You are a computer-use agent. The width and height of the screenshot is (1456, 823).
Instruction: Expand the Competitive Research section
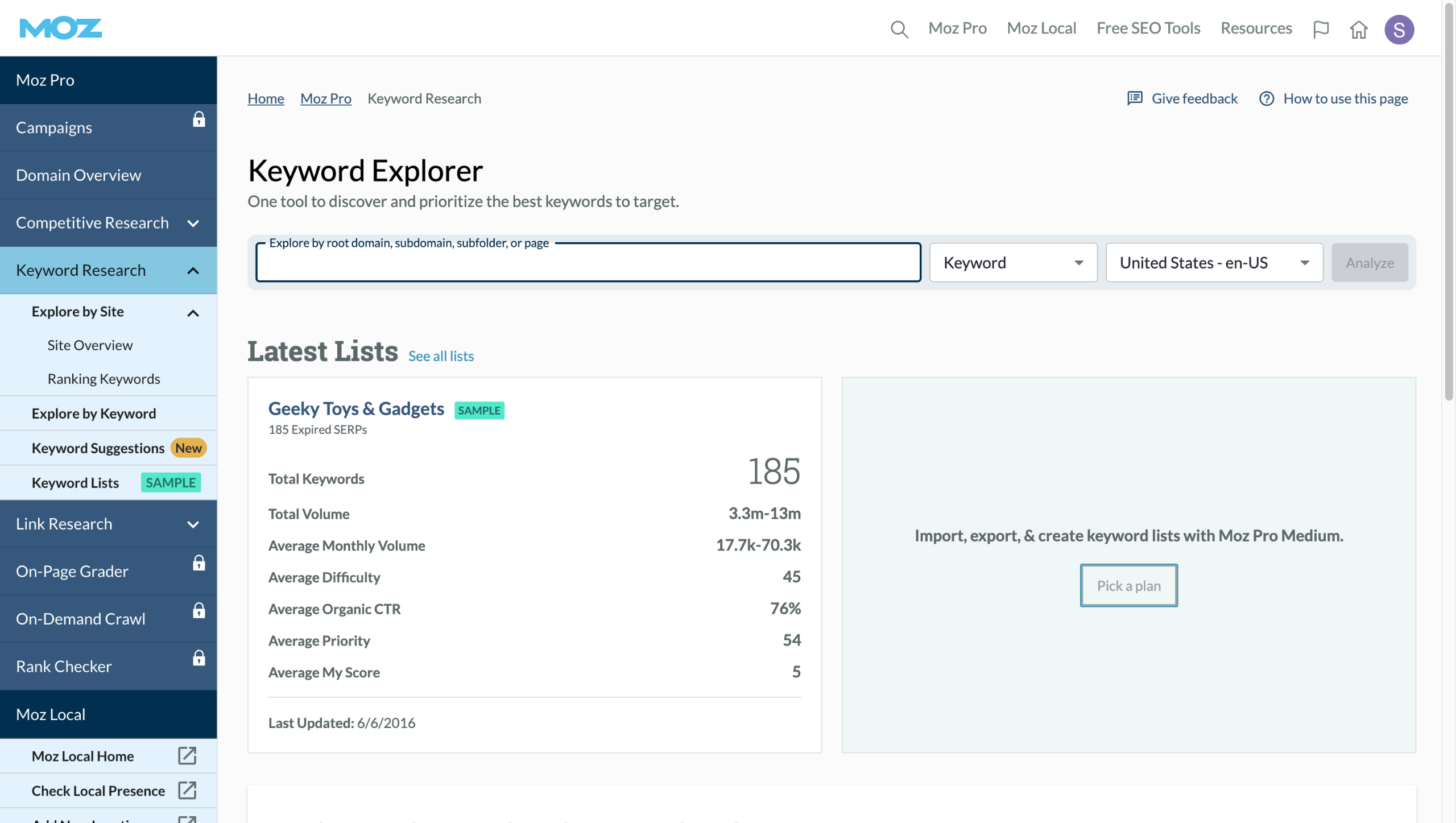point(193,223)
